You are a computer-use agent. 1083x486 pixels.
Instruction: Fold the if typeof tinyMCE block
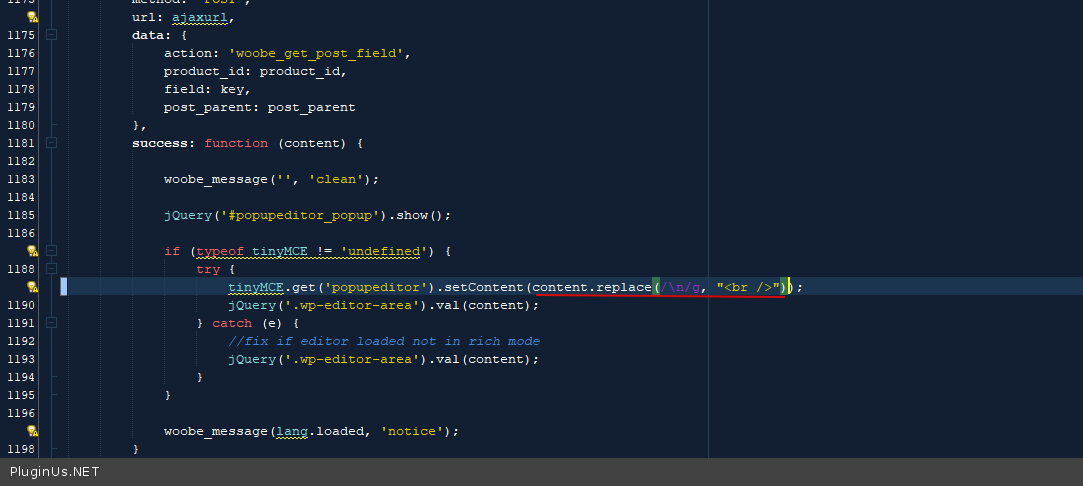(x=51, y=251)
